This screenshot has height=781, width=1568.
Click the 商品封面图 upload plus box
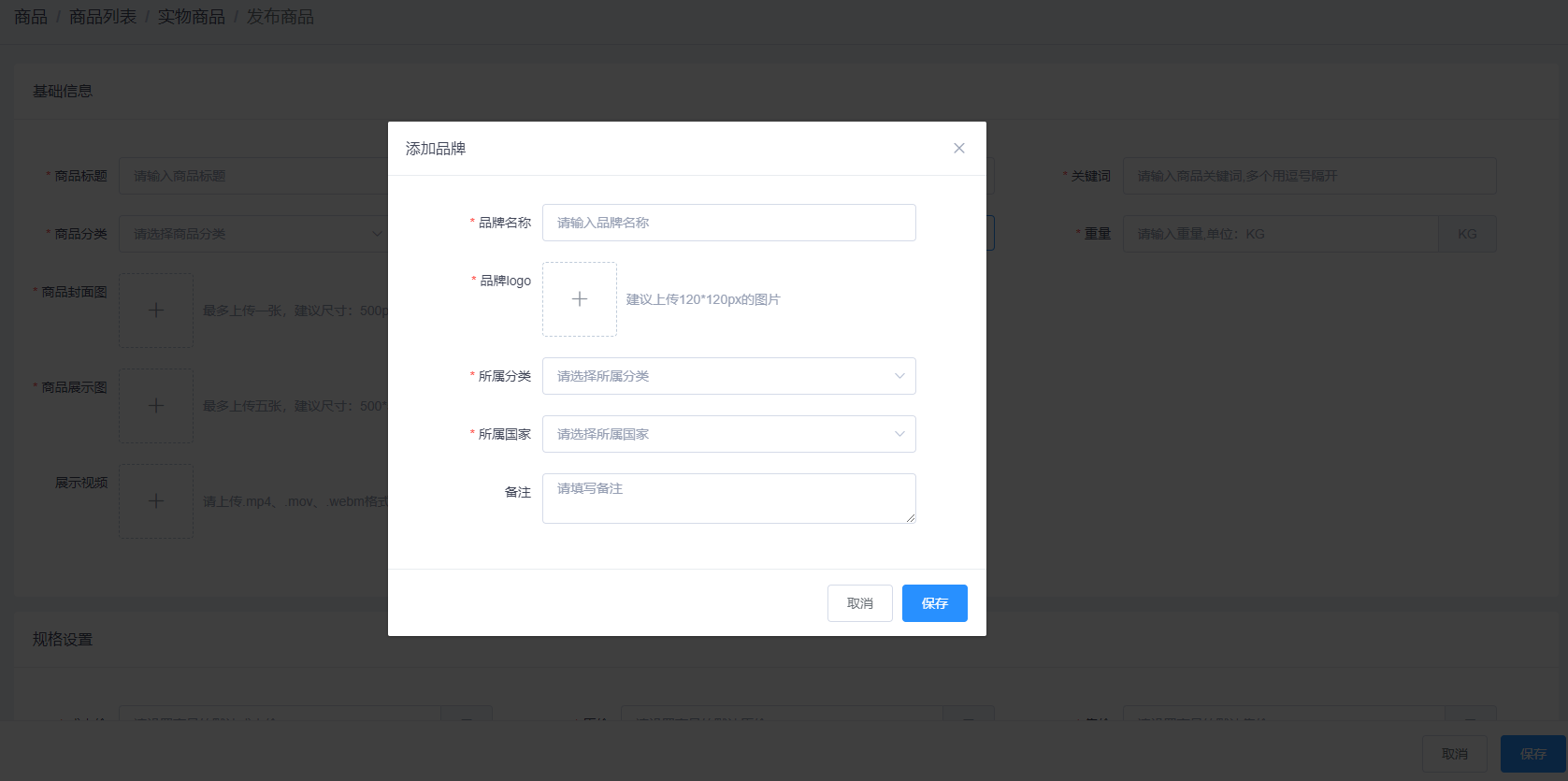point(156,311)
